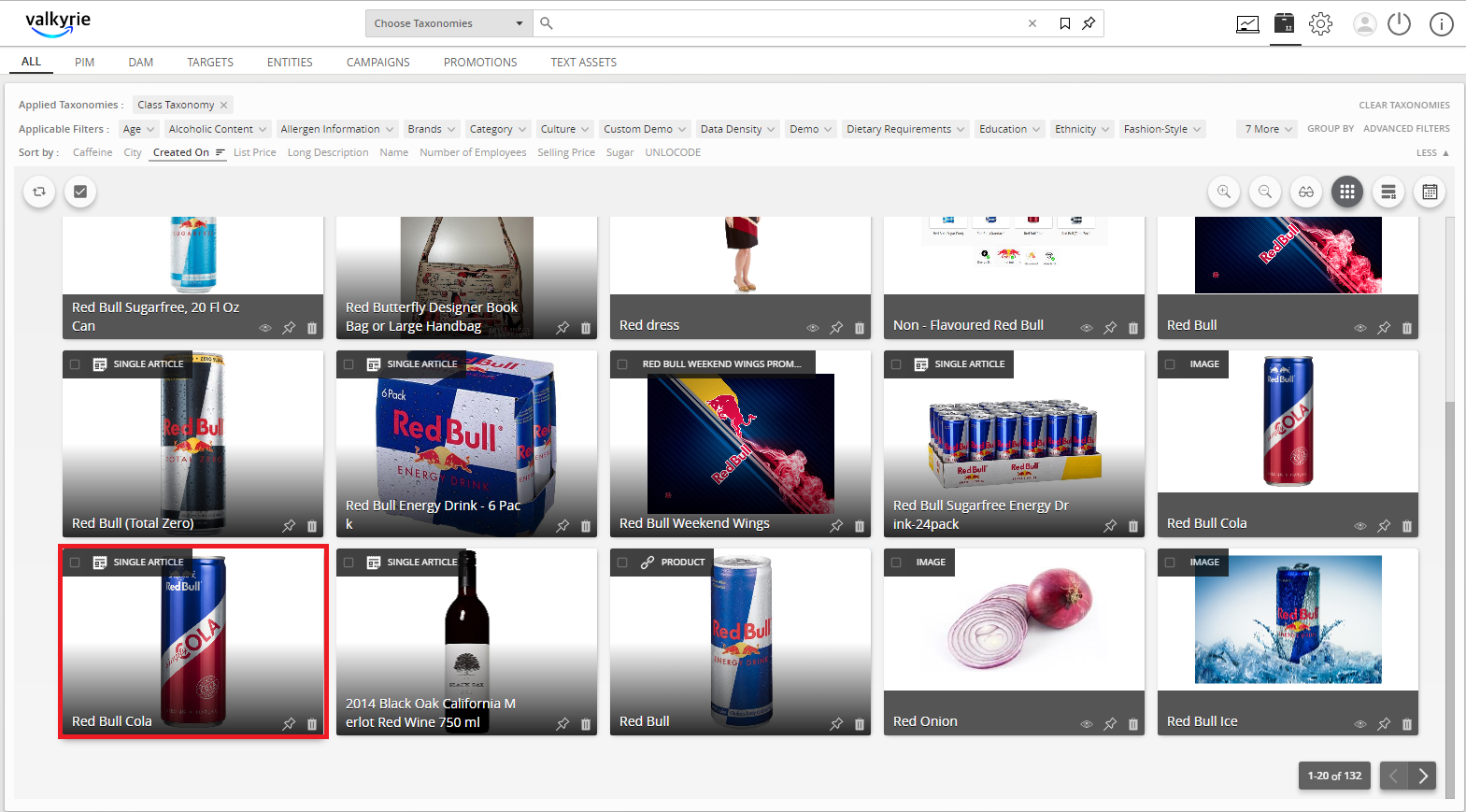Pin the Red Bull Sugarfree 20 Fl Oz Can card
This screenshot has height=812, width=1466.
pyautogui.click(x=289, y=328)
